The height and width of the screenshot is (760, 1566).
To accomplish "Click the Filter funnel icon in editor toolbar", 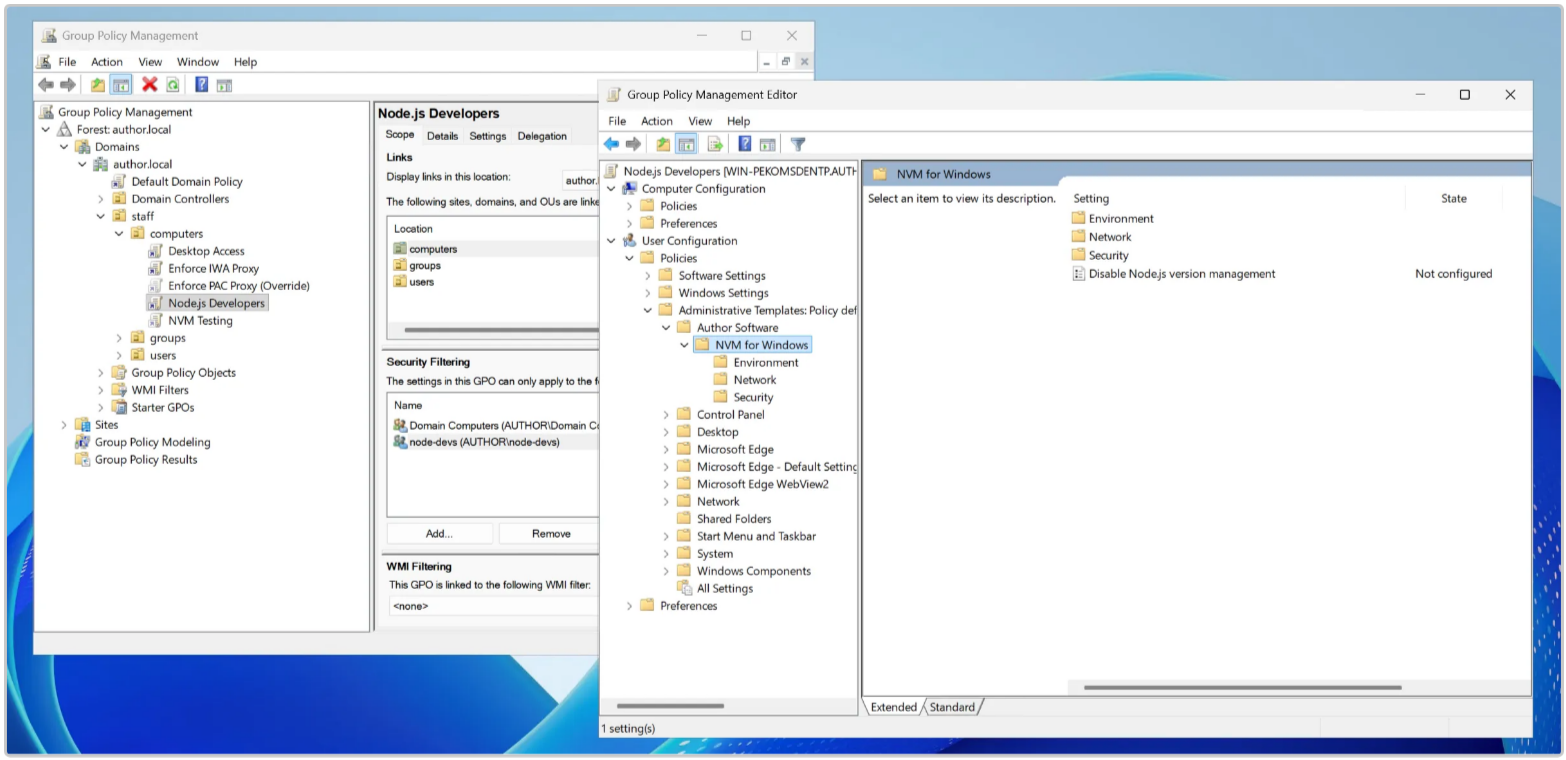I will point(797,144).
